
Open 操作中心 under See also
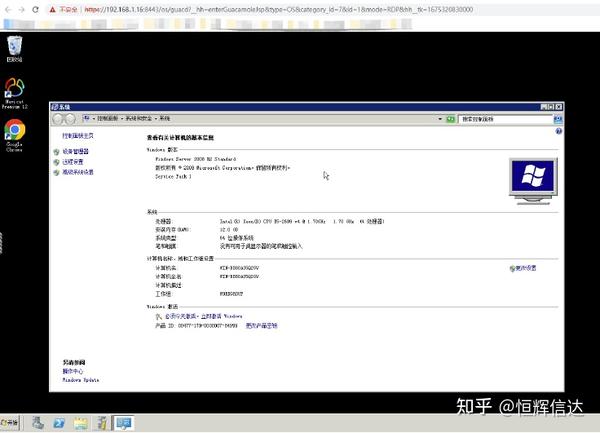click(73, 371)
